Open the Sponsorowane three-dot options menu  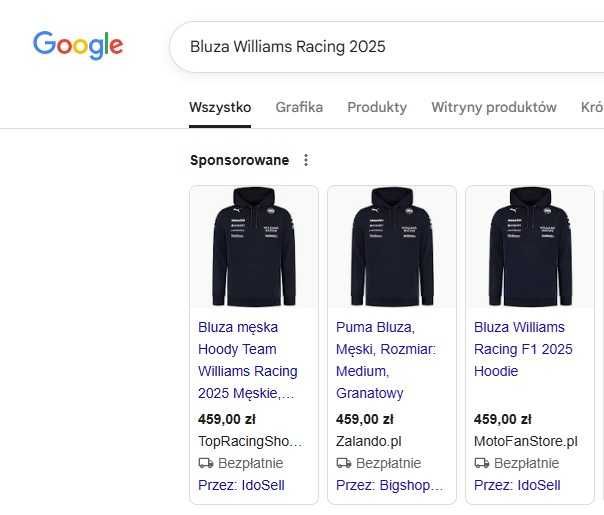click(x=306, y=160)
